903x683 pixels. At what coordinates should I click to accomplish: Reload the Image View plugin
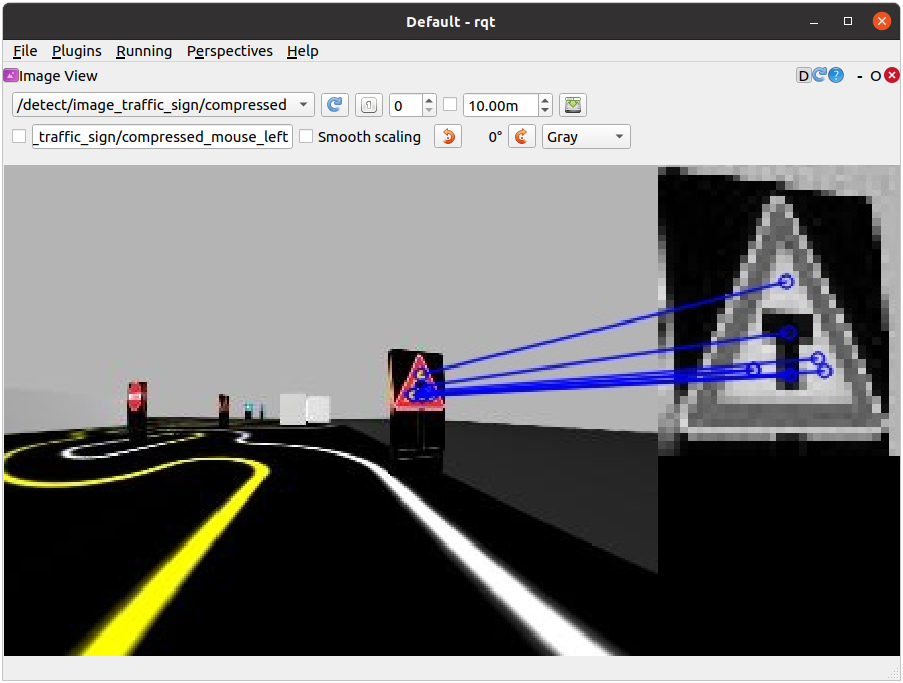coord(819,76)
